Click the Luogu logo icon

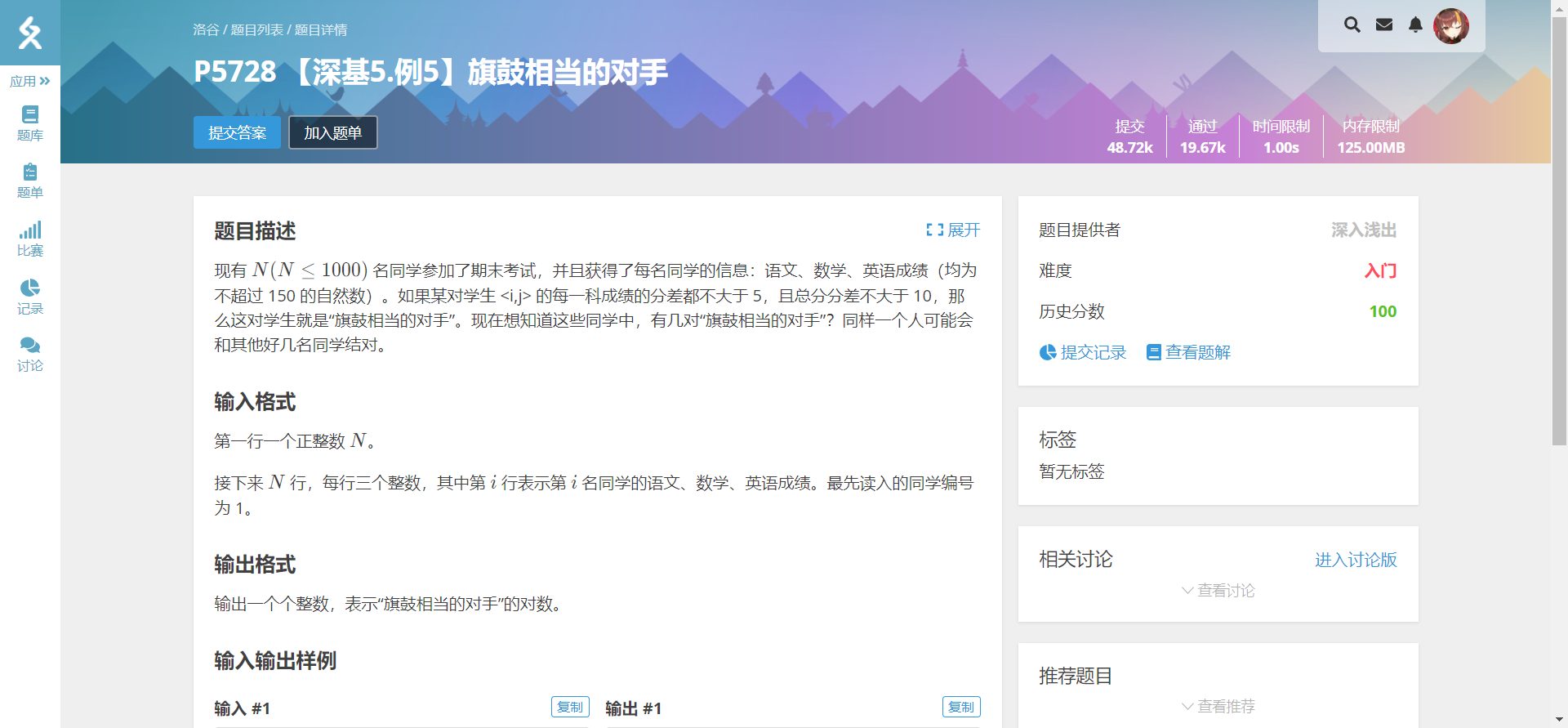30,33
